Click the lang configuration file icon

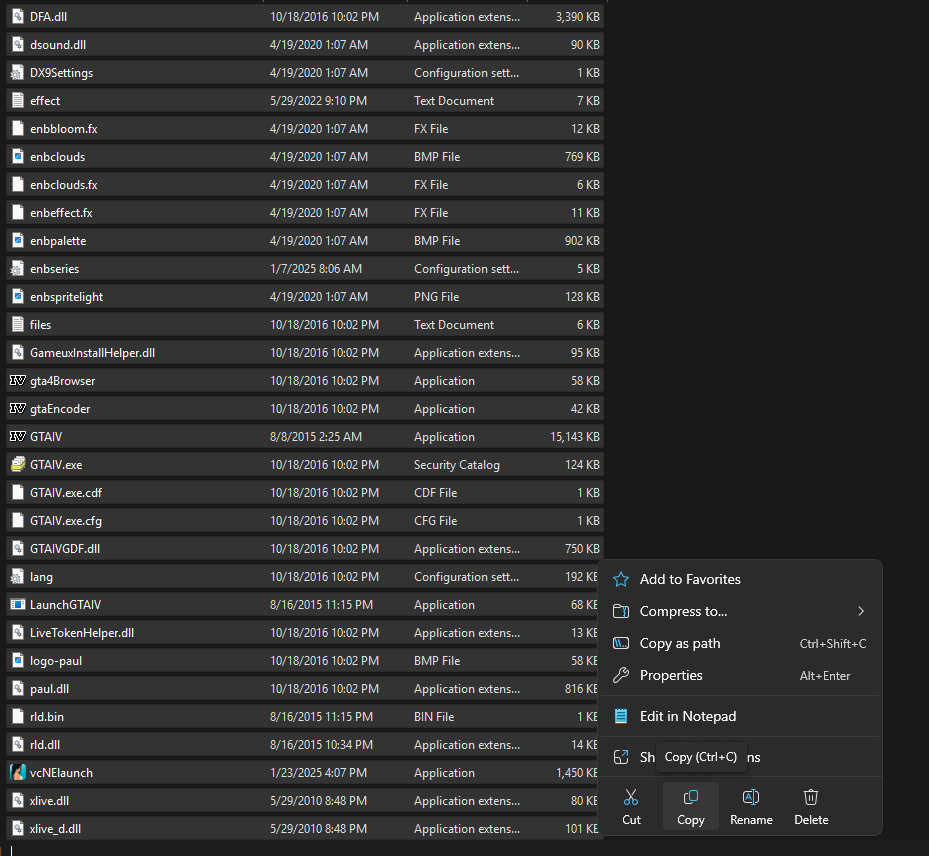pyautogui.click(x=18, y=576)
